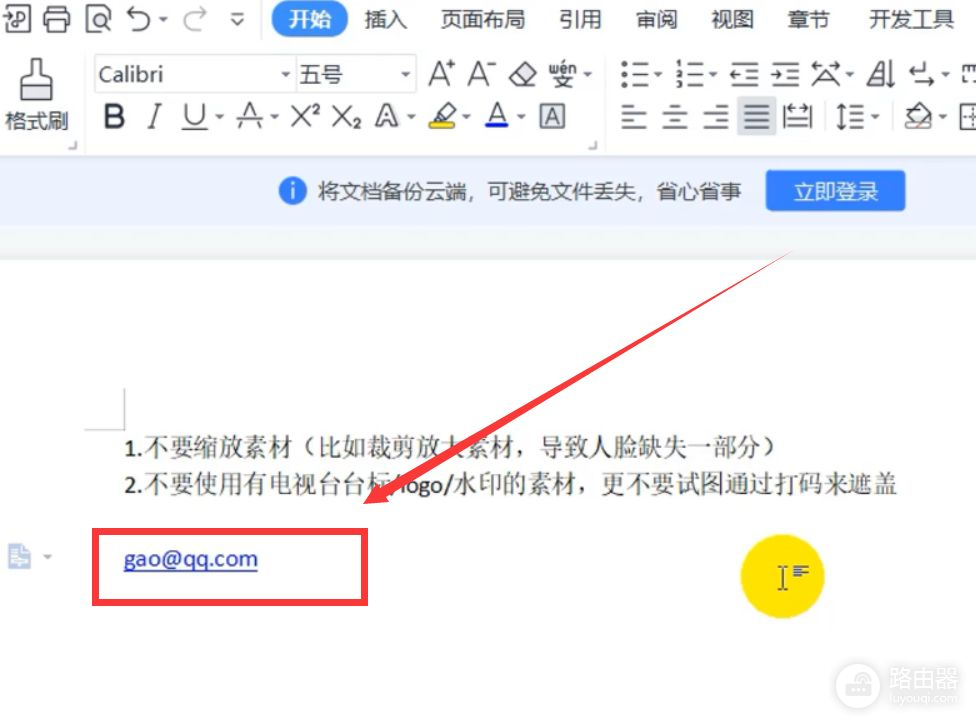Click the Print icon in quick toolbar
The image size is (976, 726).
[x=57, y=19]
